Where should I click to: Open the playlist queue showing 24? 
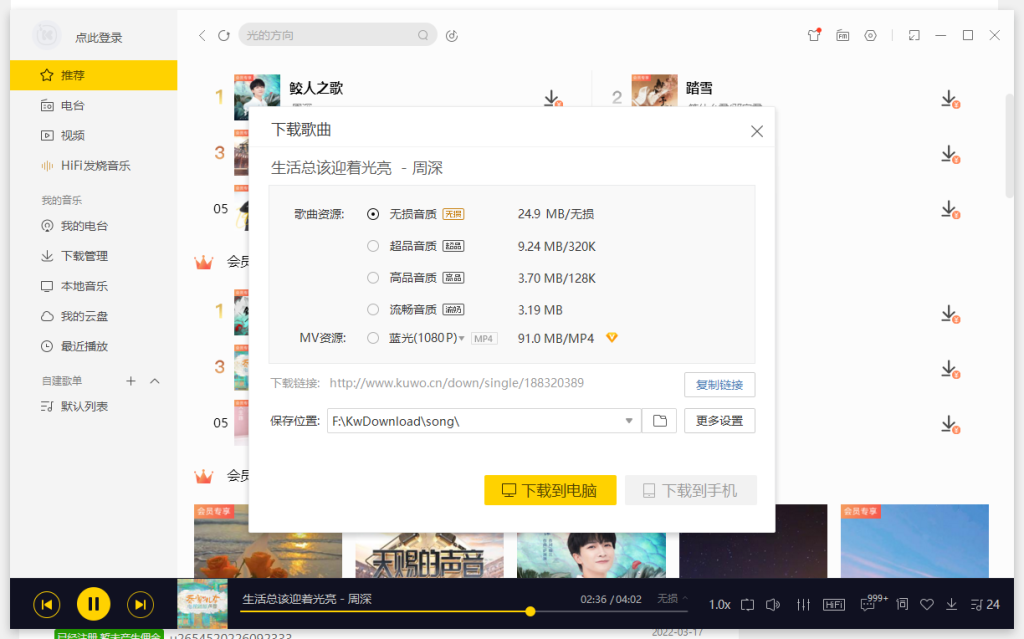point(985,605)
